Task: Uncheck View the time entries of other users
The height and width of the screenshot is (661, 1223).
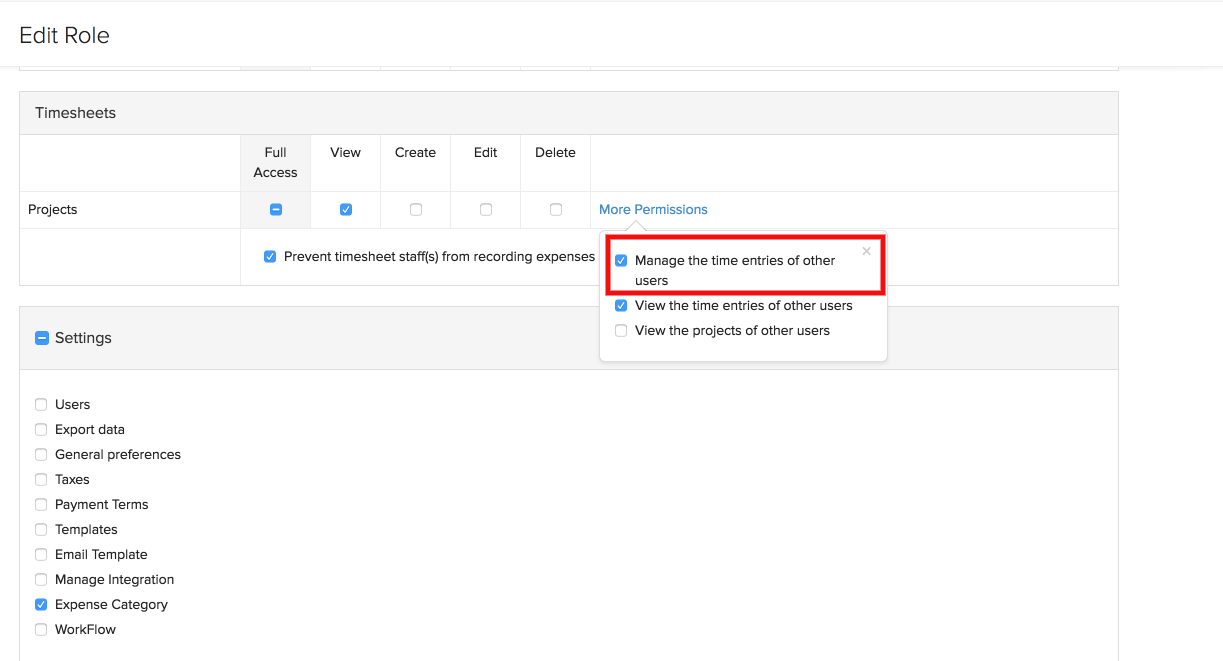Action: click(621, 306)
